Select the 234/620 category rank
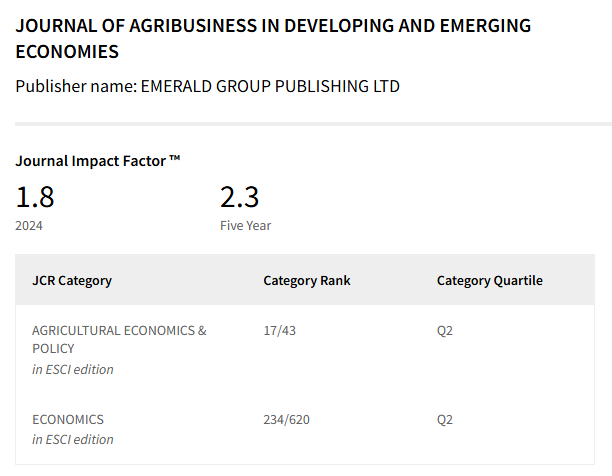 (x=286, y=419)
